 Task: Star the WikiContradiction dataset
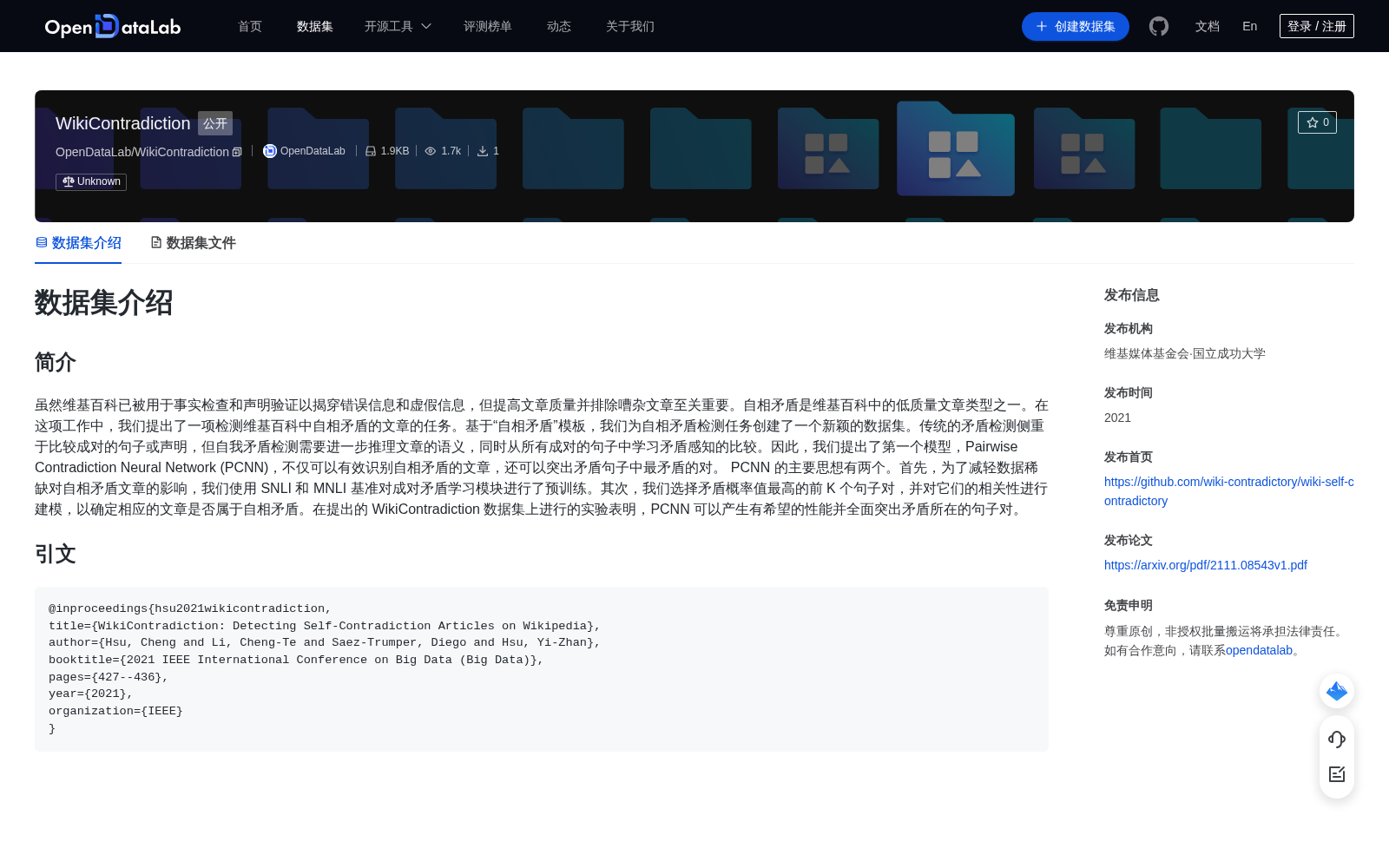tap(1317, 122)
